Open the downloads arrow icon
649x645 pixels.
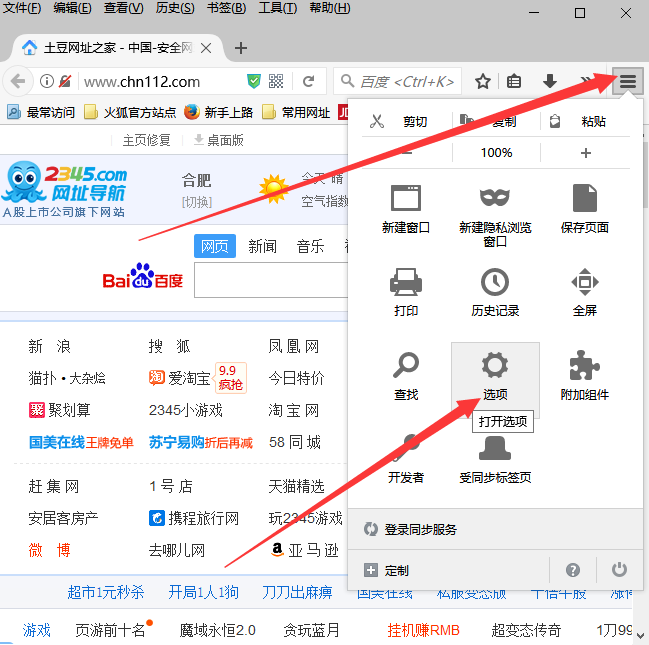click(x=550, y=81)
